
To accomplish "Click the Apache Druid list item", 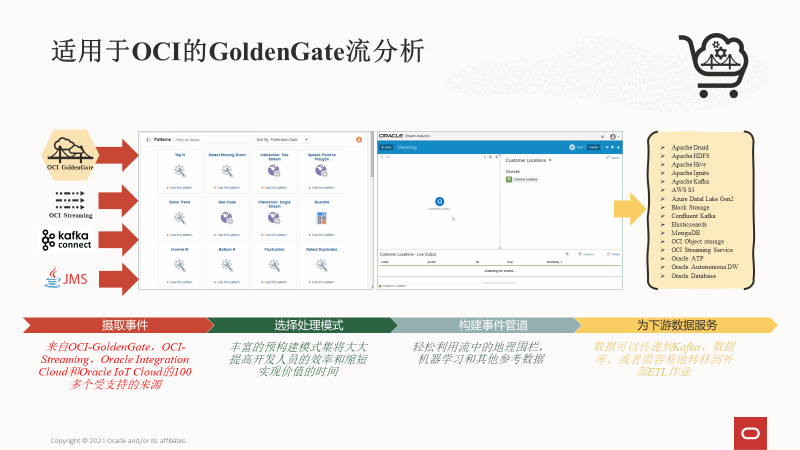I will point(689,147).
